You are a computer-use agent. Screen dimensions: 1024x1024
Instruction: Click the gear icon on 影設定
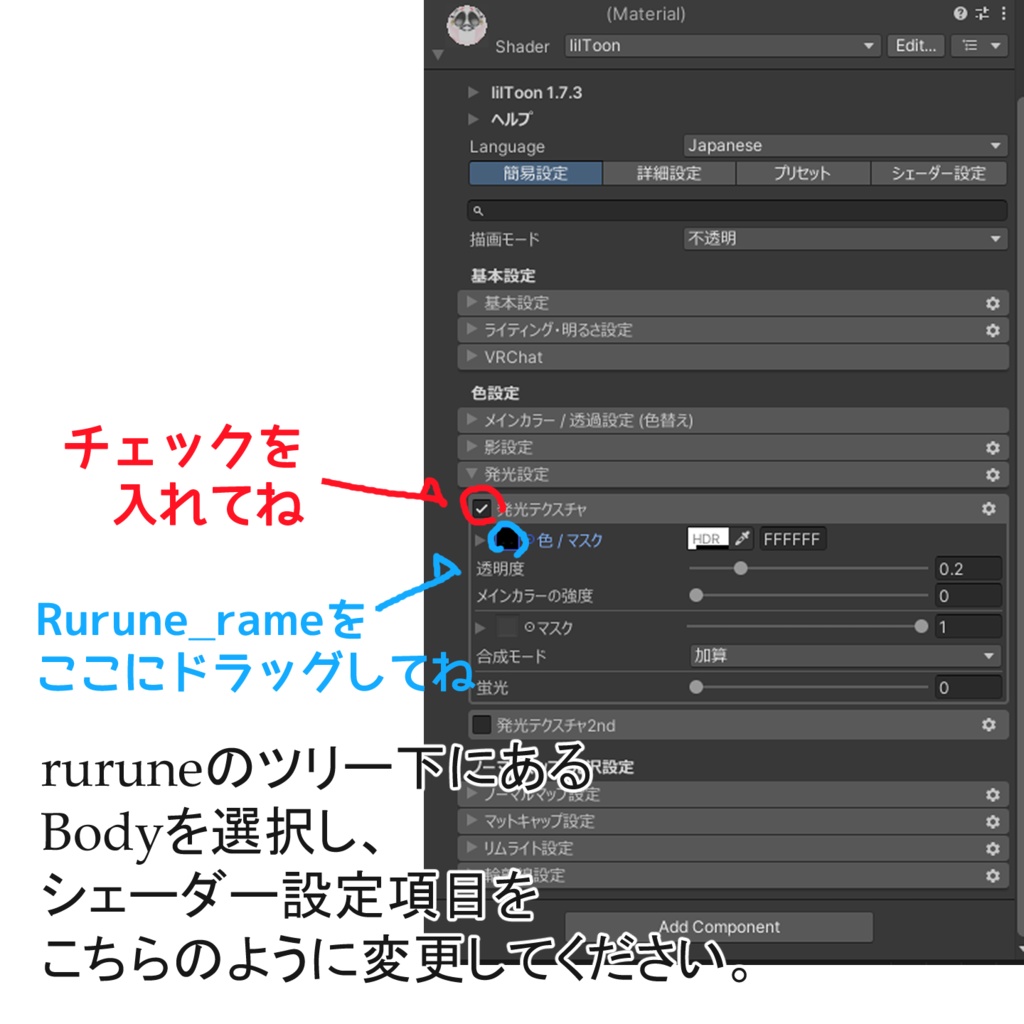pos(992,447)
